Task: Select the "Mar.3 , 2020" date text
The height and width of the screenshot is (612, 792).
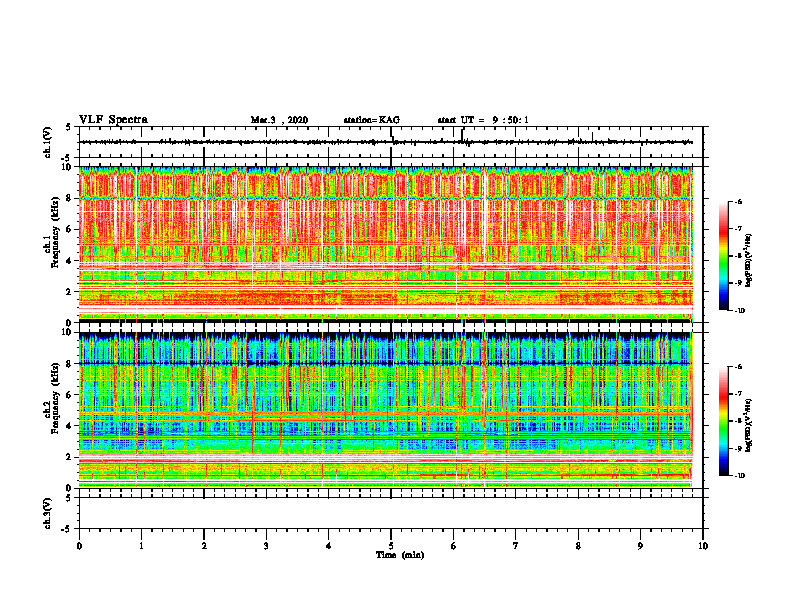Action: [279, 120]
